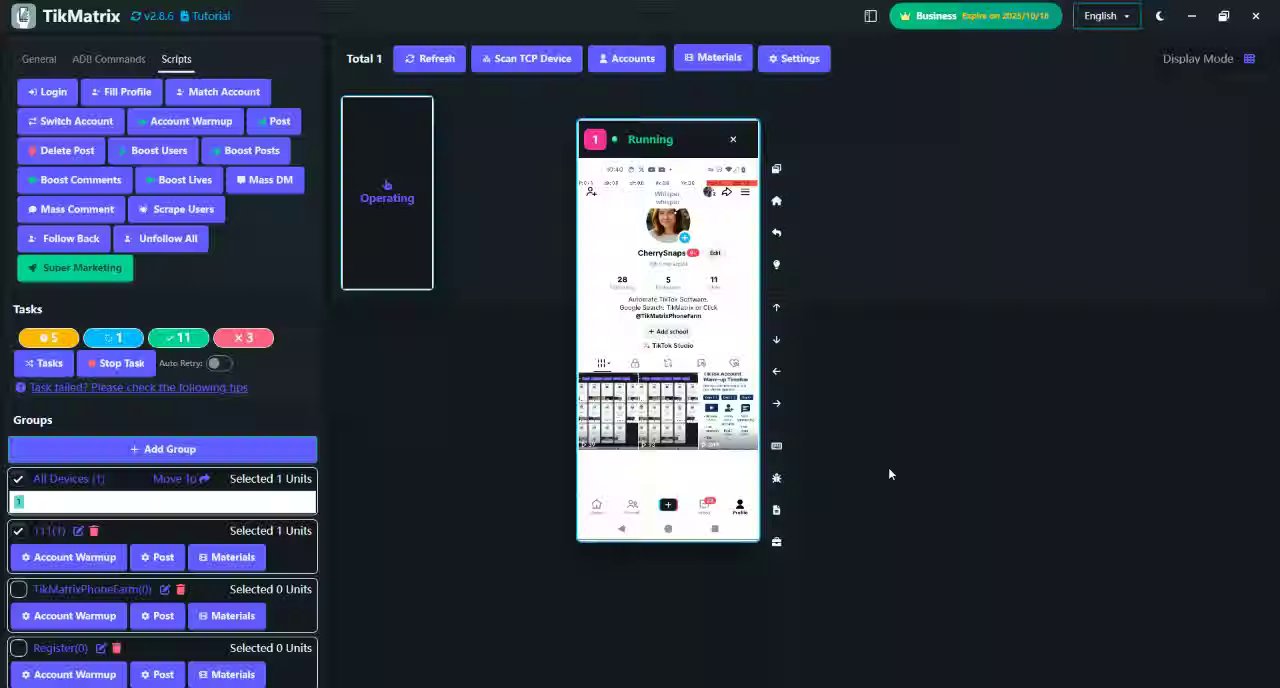Open the Tutorial link in the header
1280x688 pixels.
[205, 16]
